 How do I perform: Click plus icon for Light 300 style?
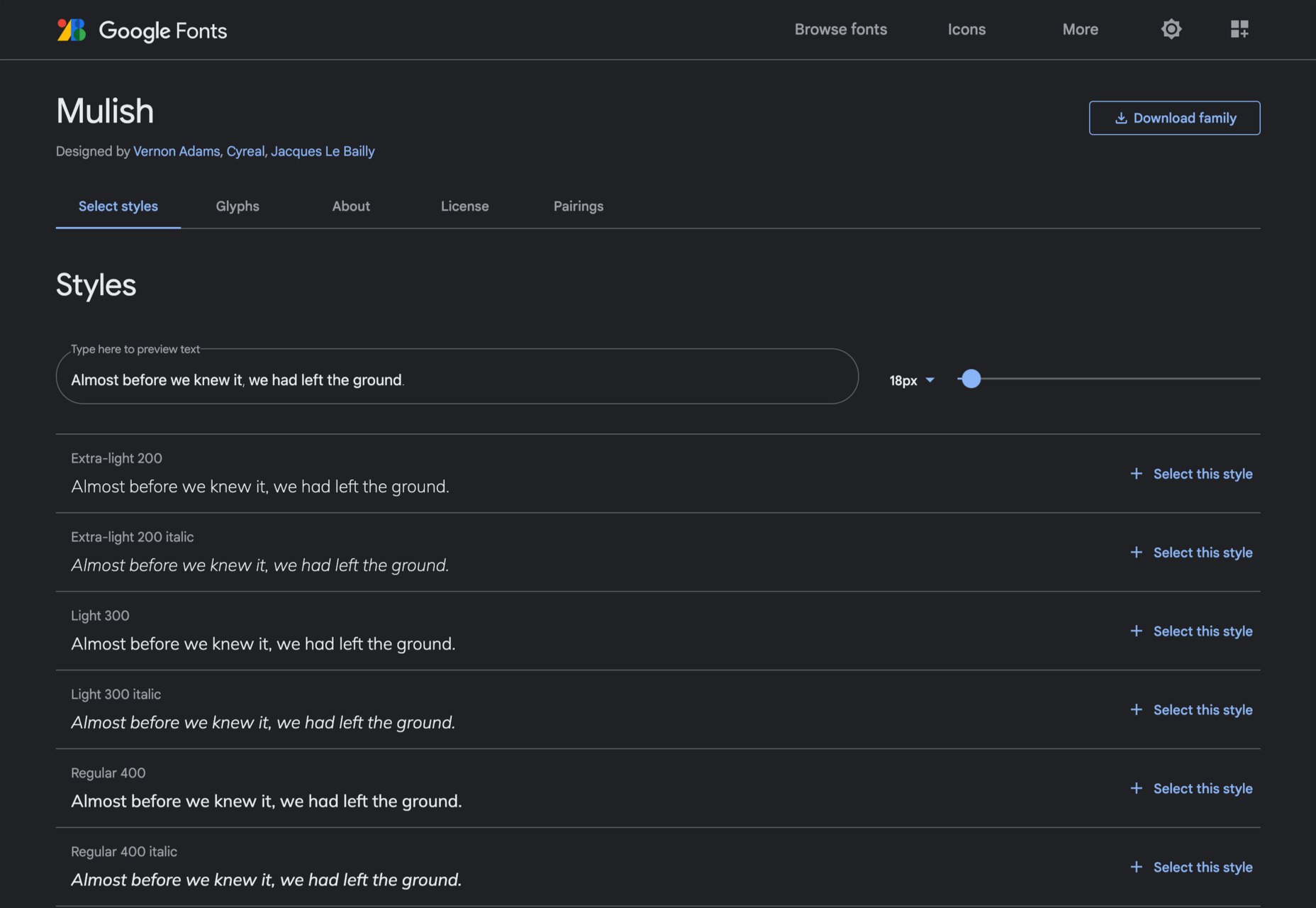[x=1136, y=631]
